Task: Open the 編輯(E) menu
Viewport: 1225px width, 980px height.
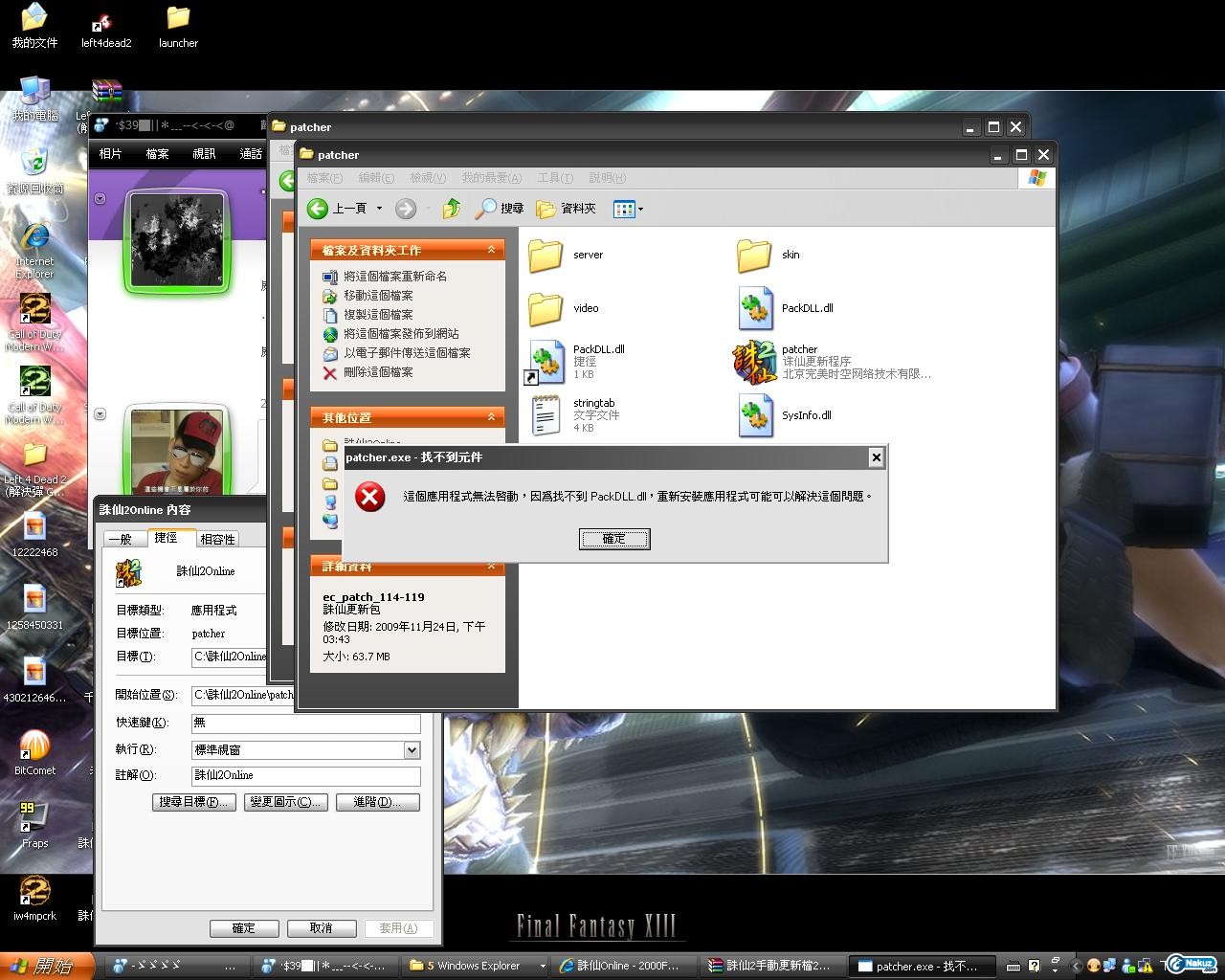Action: click(376, 178)
